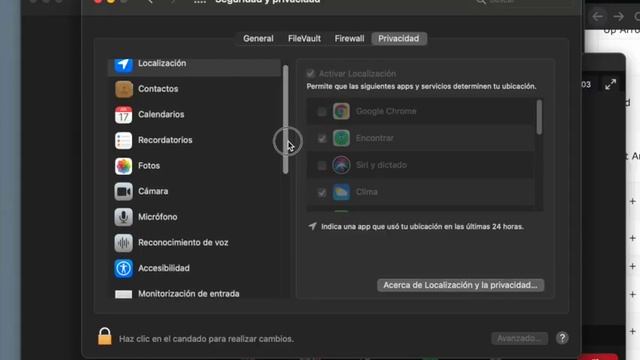Click the Avanzado button
Screen dimensions: 640x360
pos(519,338)
